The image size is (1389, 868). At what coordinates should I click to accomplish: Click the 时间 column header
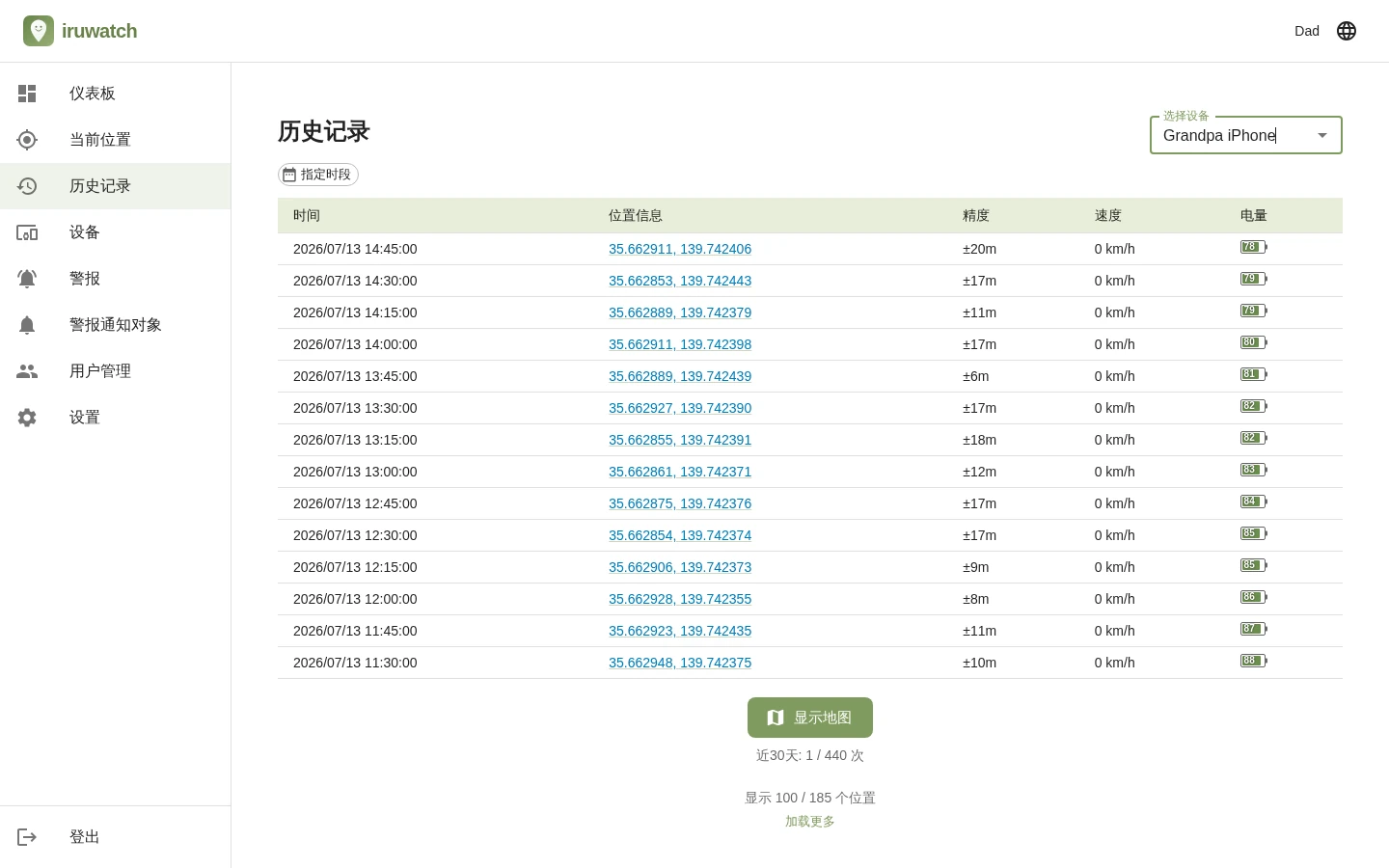pyautogui.click(x=307, y=216)
